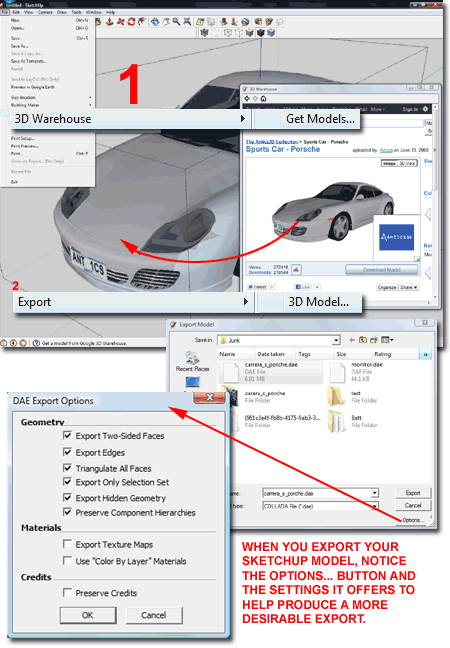Select Save As Template in File menu
Screen dimensions: 450x648
pos(29,61)
